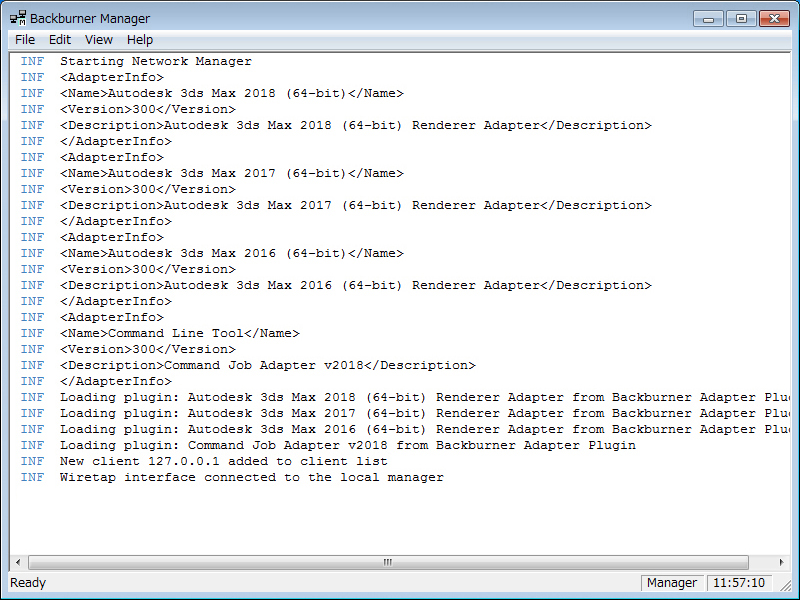The width and height of the screenshot is (800, 600).
Task: Close the Backburner Manager window
Action: click(x=774, y=19)
